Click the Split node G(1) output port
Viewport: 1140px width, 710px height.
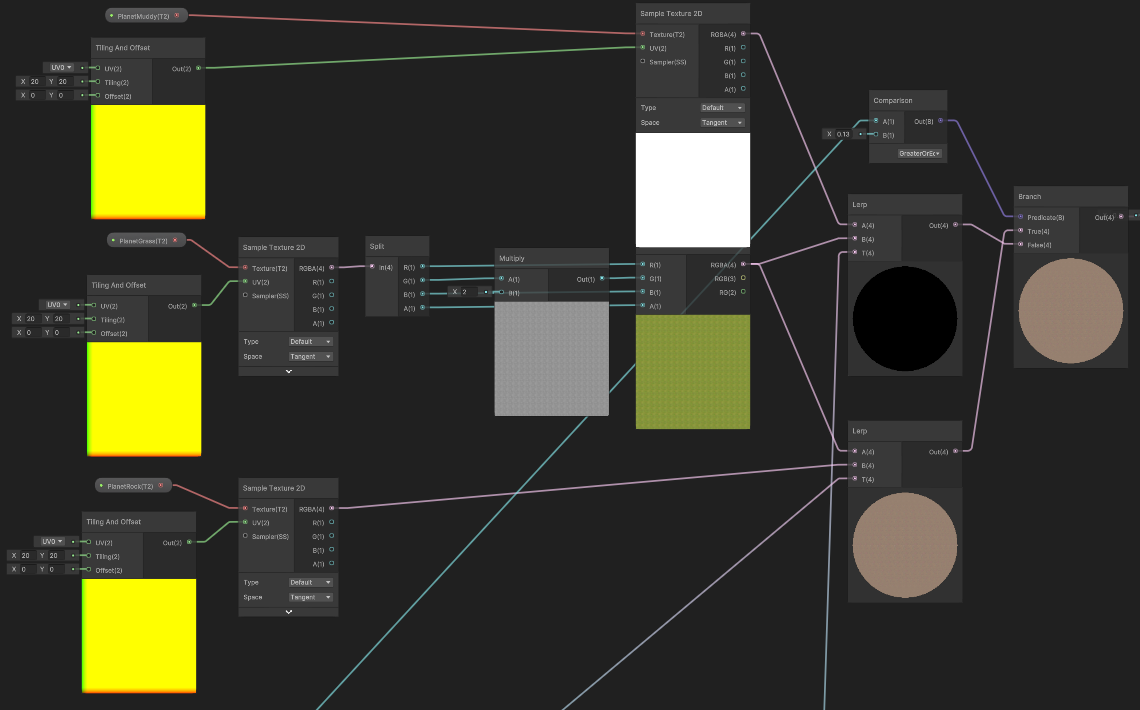[x=422, y=280]
